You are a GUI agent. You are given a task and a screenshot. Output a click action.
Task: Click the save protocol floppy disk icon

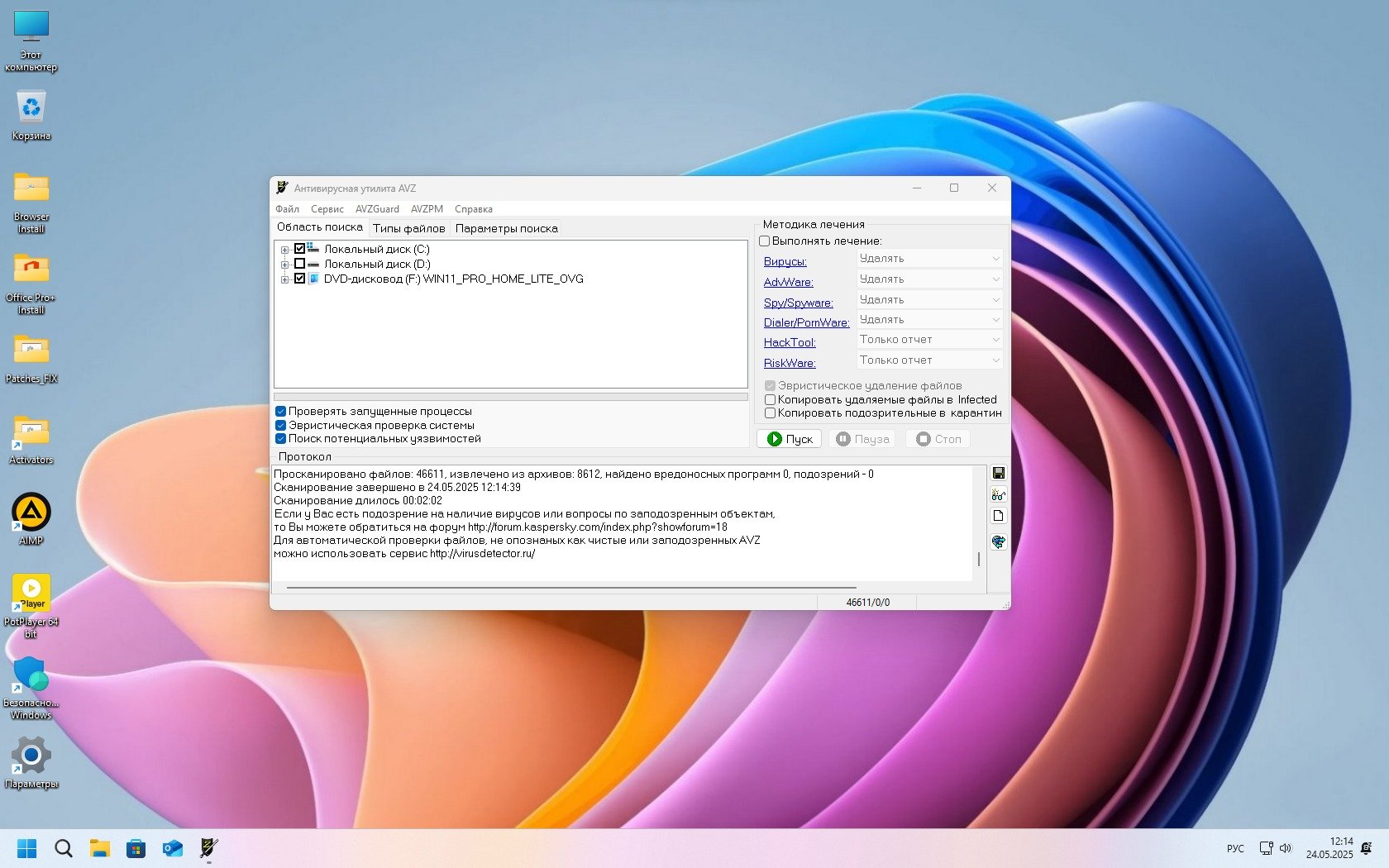(998, 473)
